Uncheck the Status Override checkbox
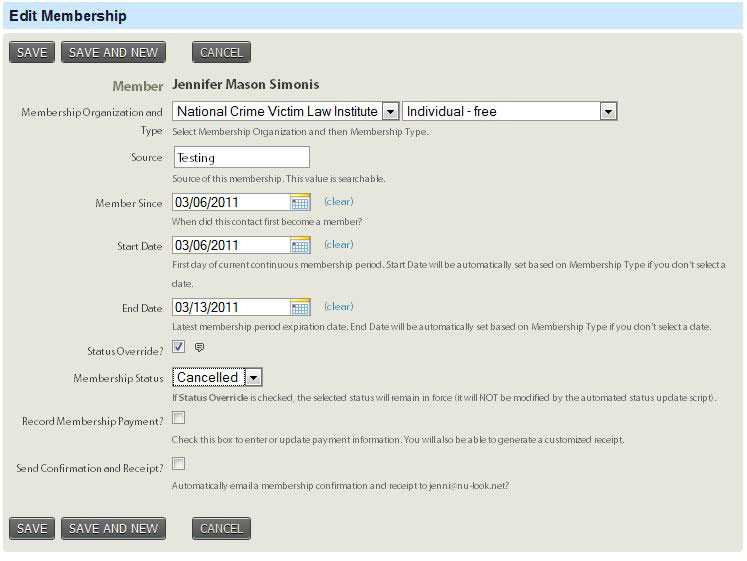The width and height of the screenshot is (747, 561). tap(179, 347)
